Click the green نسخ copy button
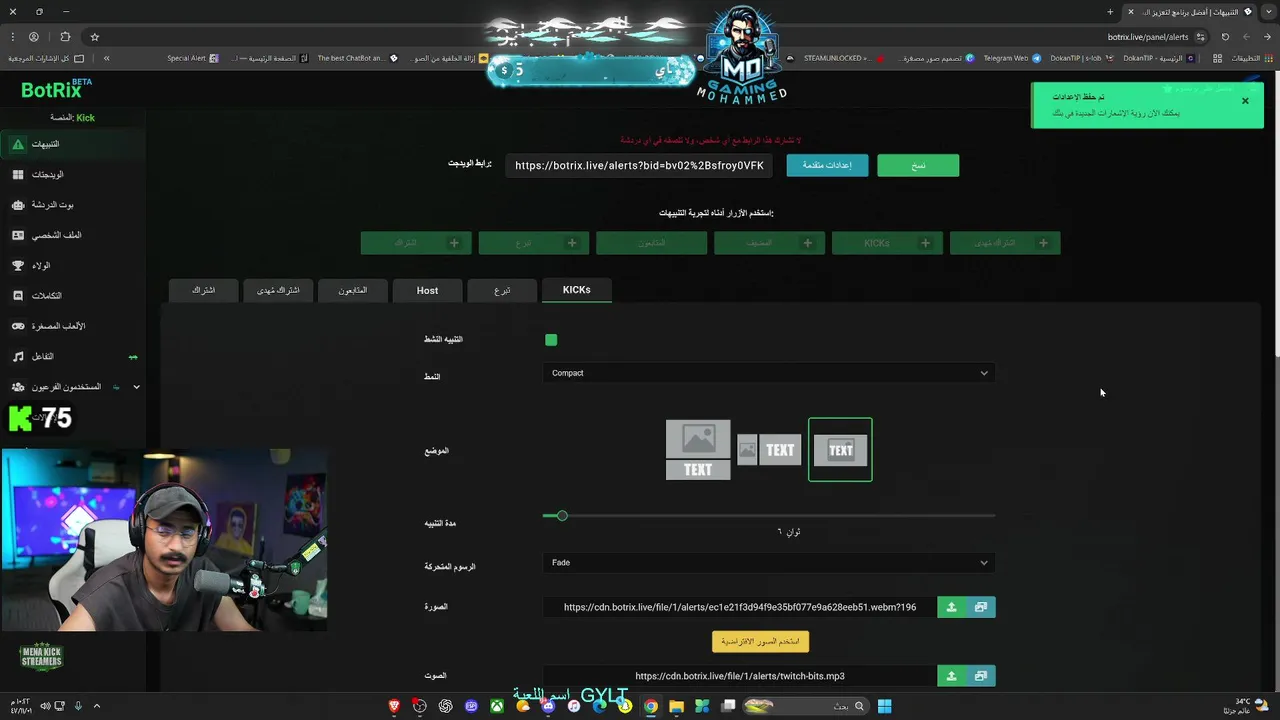 coord(918,165)
